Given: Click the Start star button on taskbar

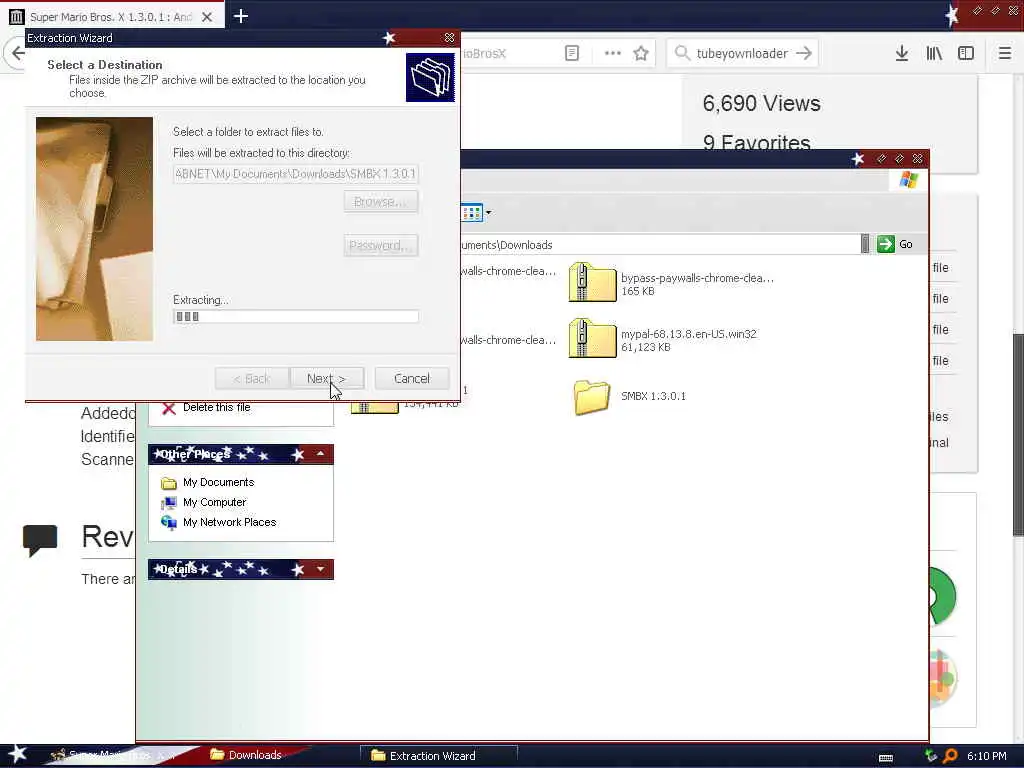Looking at the screenshot, I should tap(18, 754).
